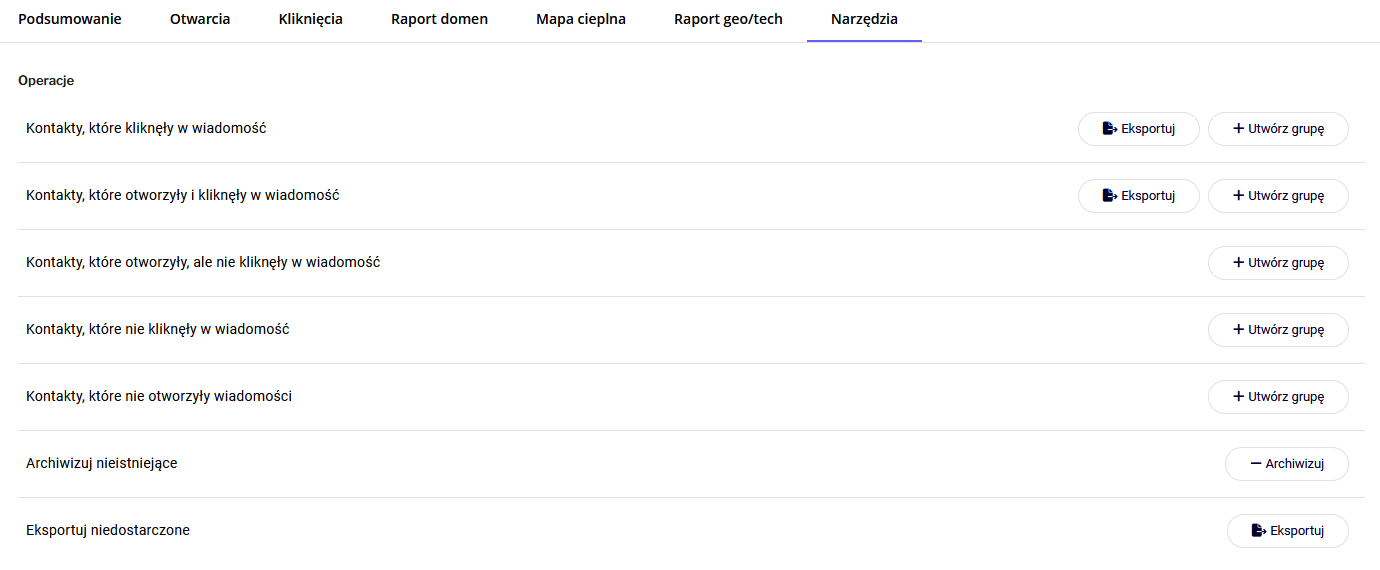Create group of contacts that didn't open
The image size is (1380, 570).
pos(1278,397)
